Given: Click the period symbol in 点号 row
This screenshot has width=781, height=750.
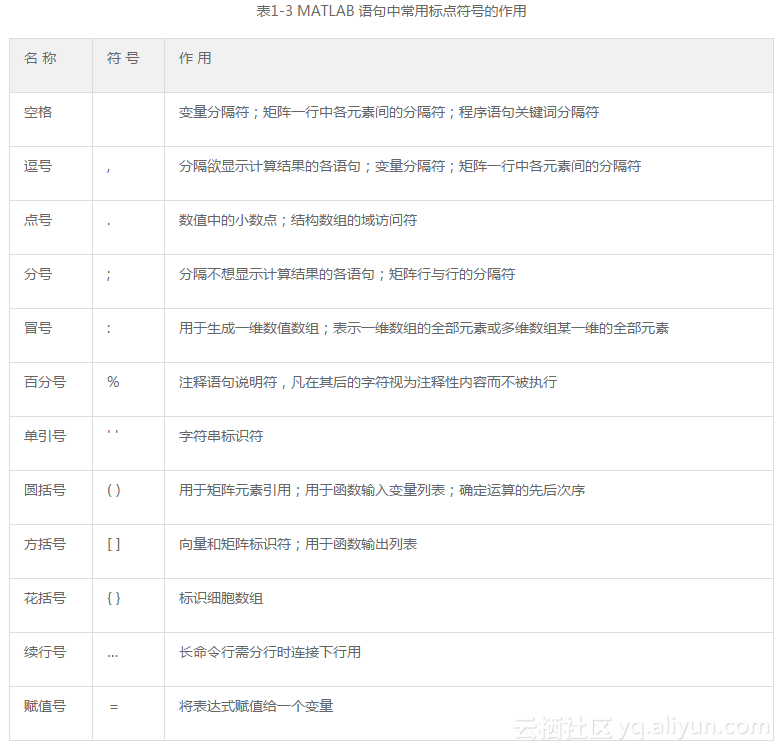Looking at the screenshot, I should coord(109,225).
